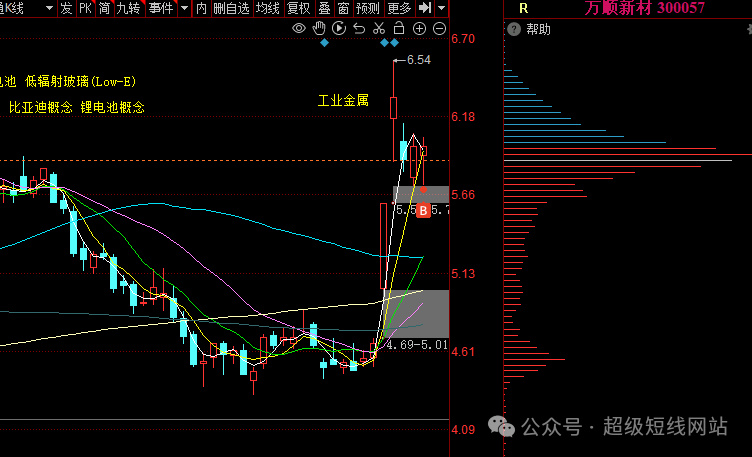Click the 工业金属 sector label
The width and height of the screenshot is (752, 457).
pos(343,101)
